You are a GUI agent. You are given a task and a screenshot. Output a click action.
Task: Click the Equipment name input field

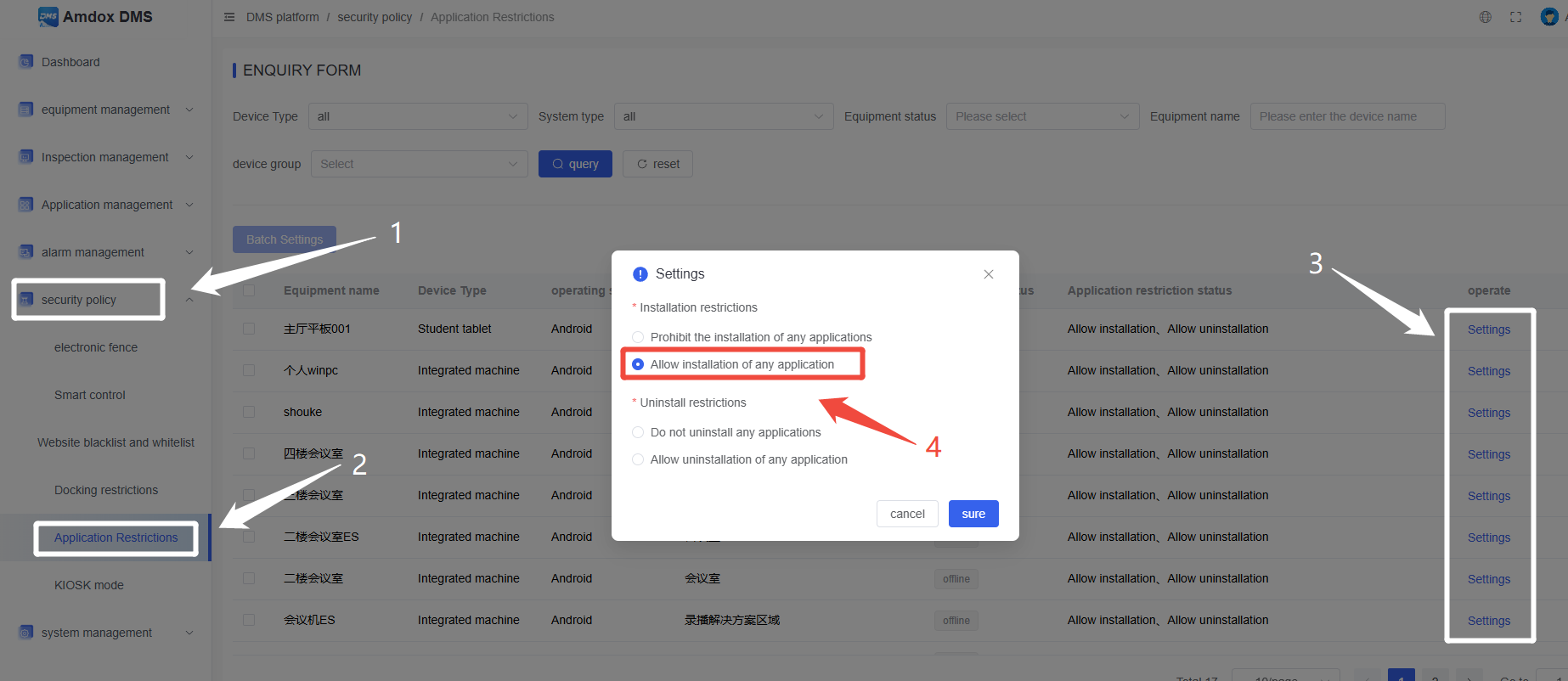(1346, 116)
